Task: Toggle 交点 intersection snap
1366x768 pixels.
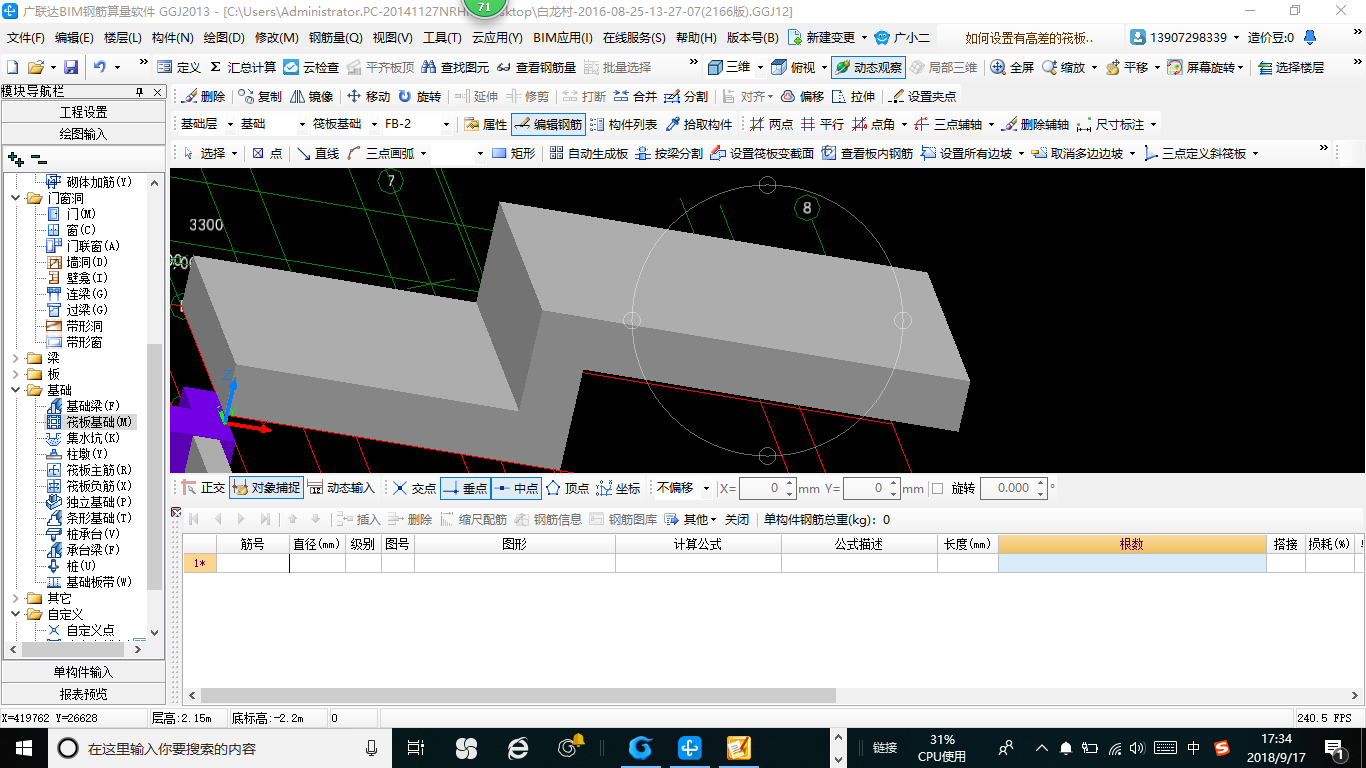Action: tap(414, 488)
